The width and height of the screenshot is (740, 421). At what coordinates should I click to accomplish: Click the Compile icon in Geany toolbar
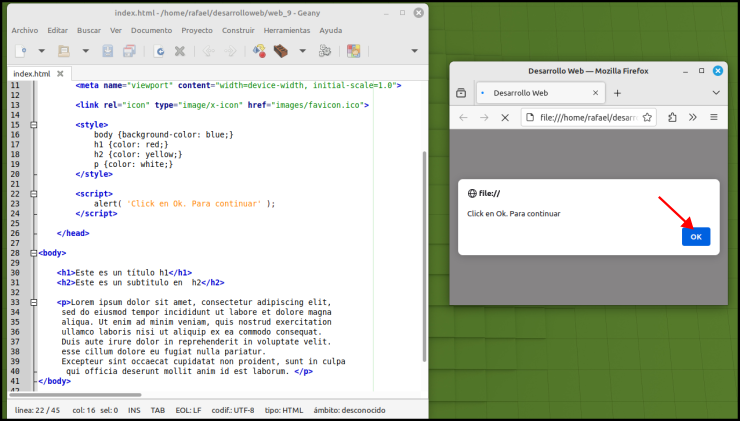click(259, 51)
